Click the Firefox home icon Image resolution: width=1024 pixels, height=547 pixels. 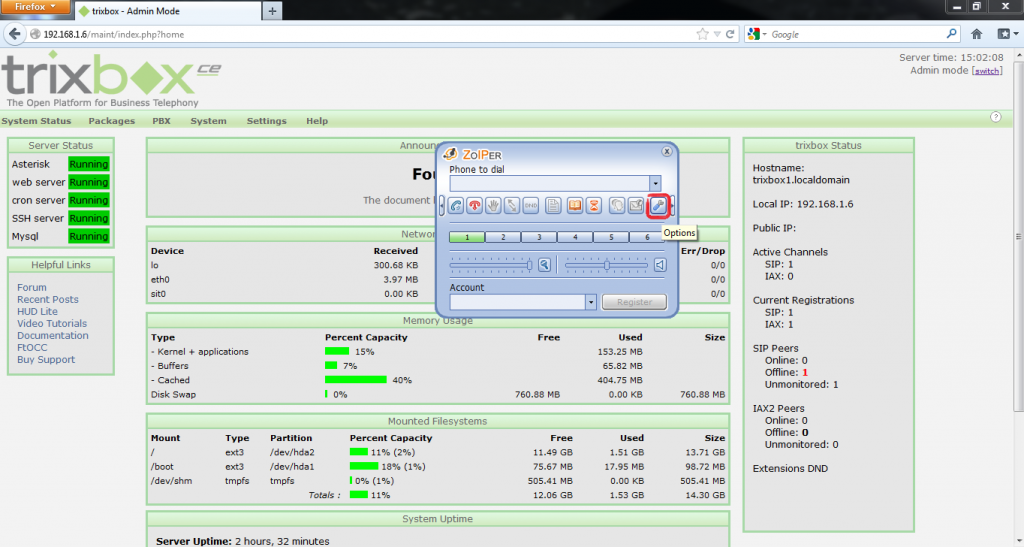(x=976, y=34)
